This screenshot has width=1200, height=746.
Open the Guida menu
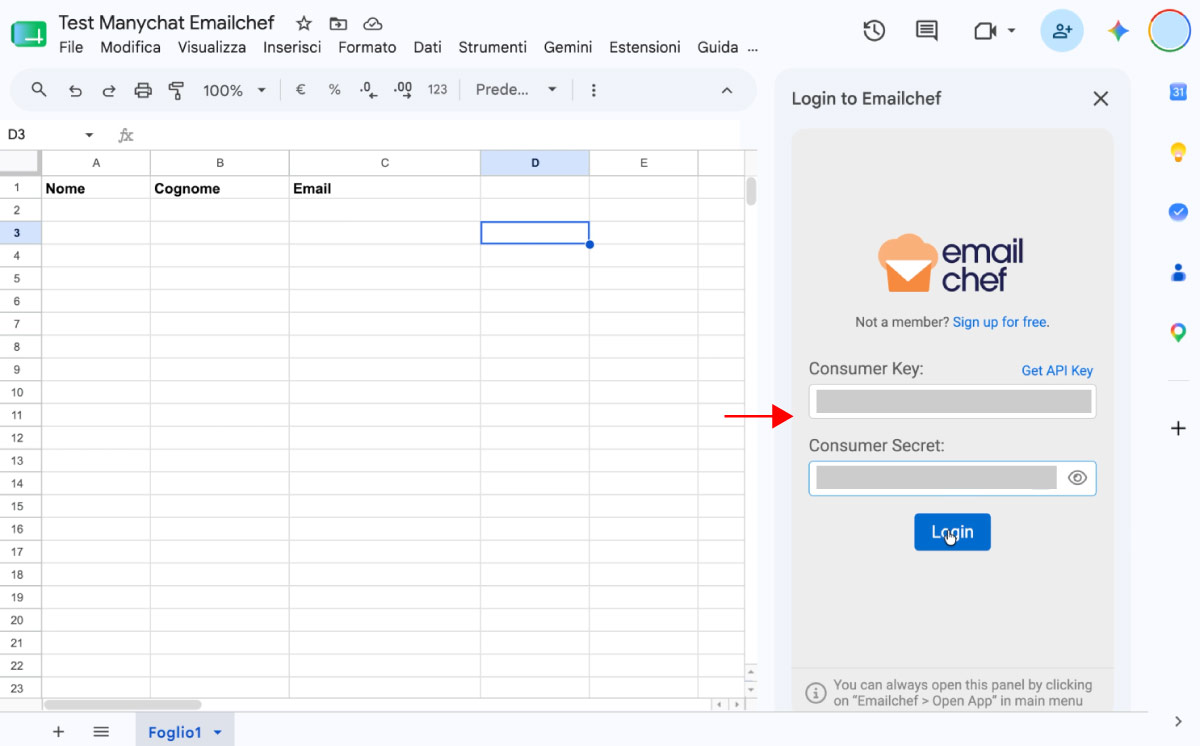tap(717, 47)
